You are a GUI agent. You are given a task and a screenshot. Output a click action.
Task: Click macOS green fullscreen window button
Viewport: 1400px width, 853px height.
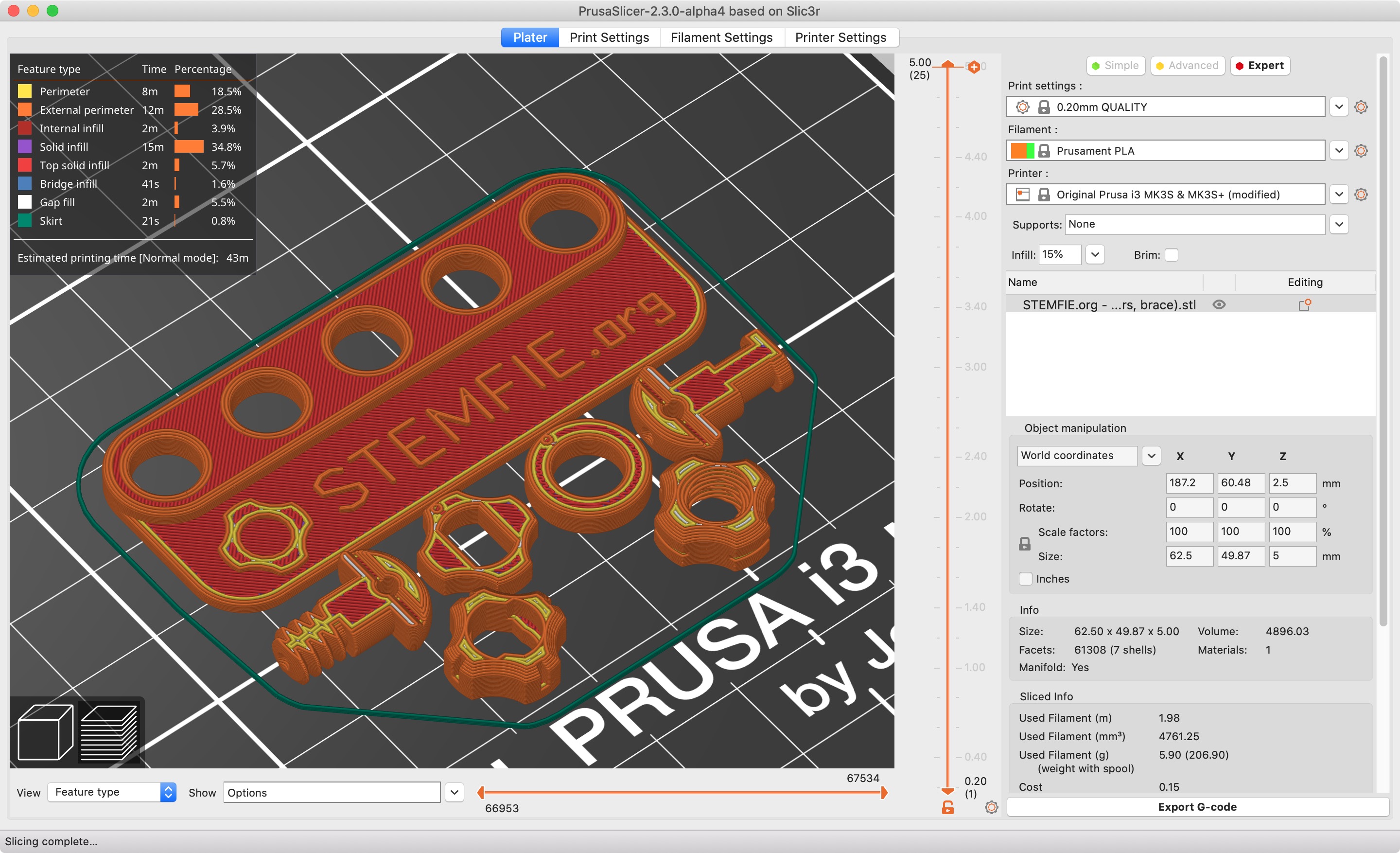click(x=52, y=11)
